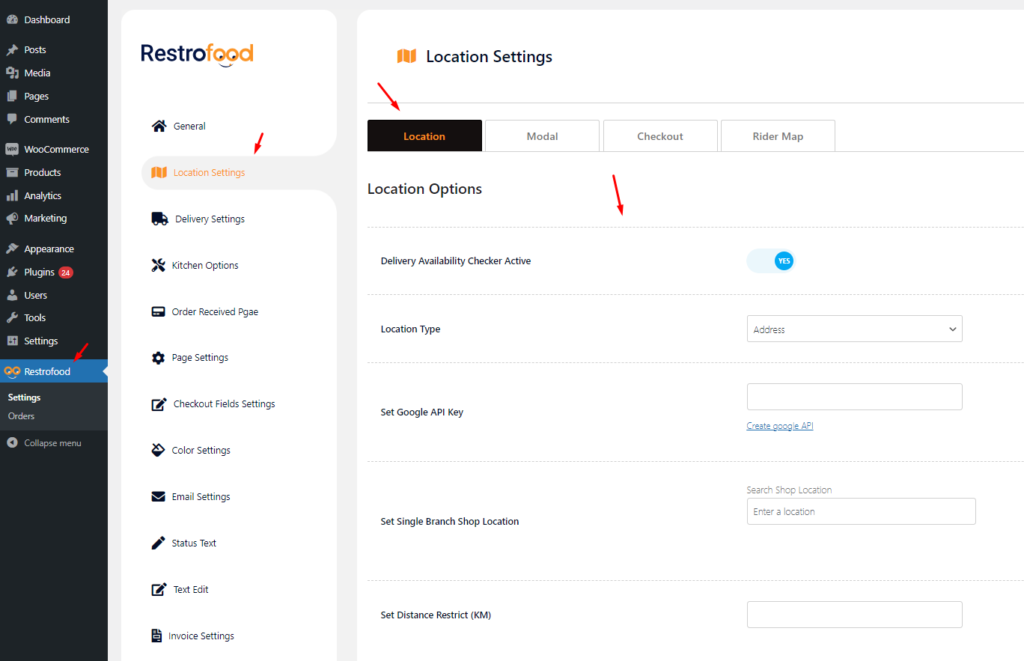Click the envelope icon for Email Settings

point(158,497)
